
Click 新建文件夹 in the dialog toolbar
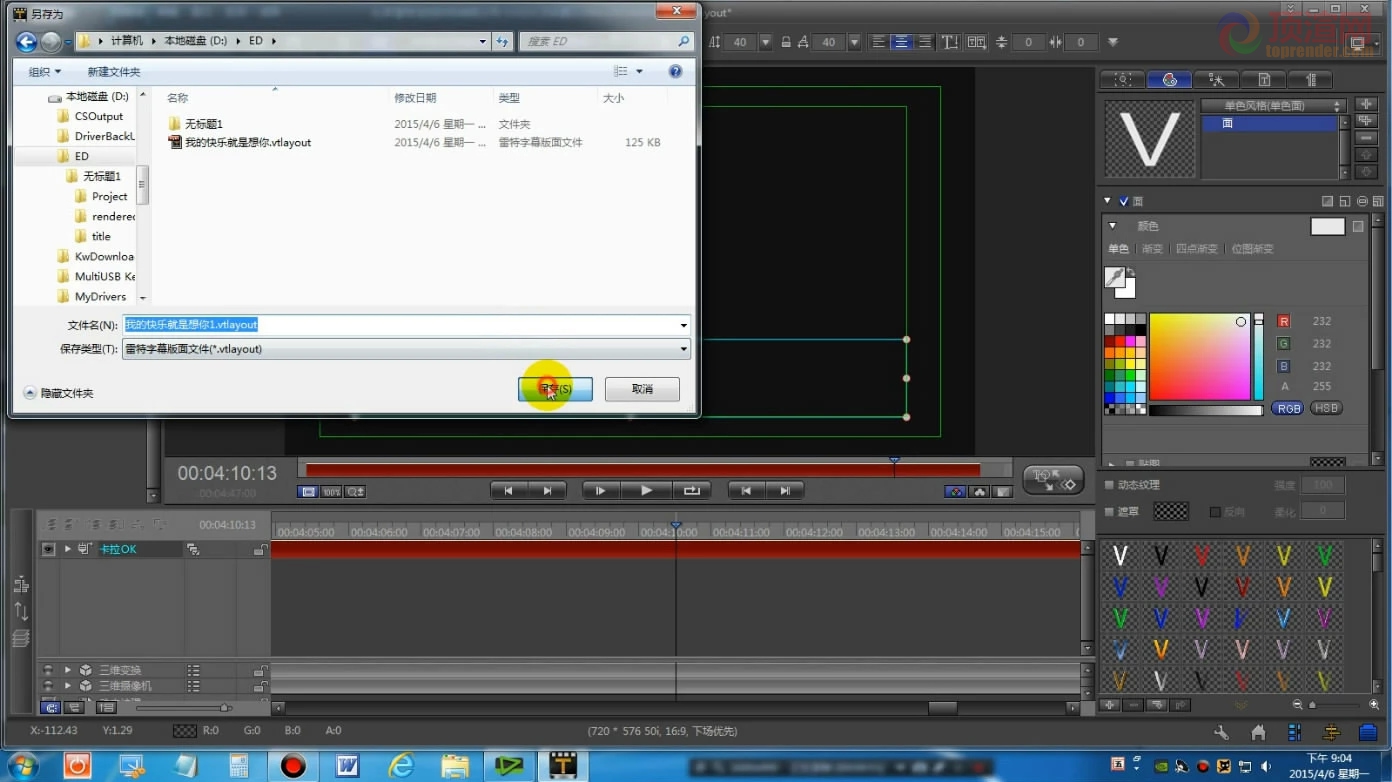click(114, 72)
